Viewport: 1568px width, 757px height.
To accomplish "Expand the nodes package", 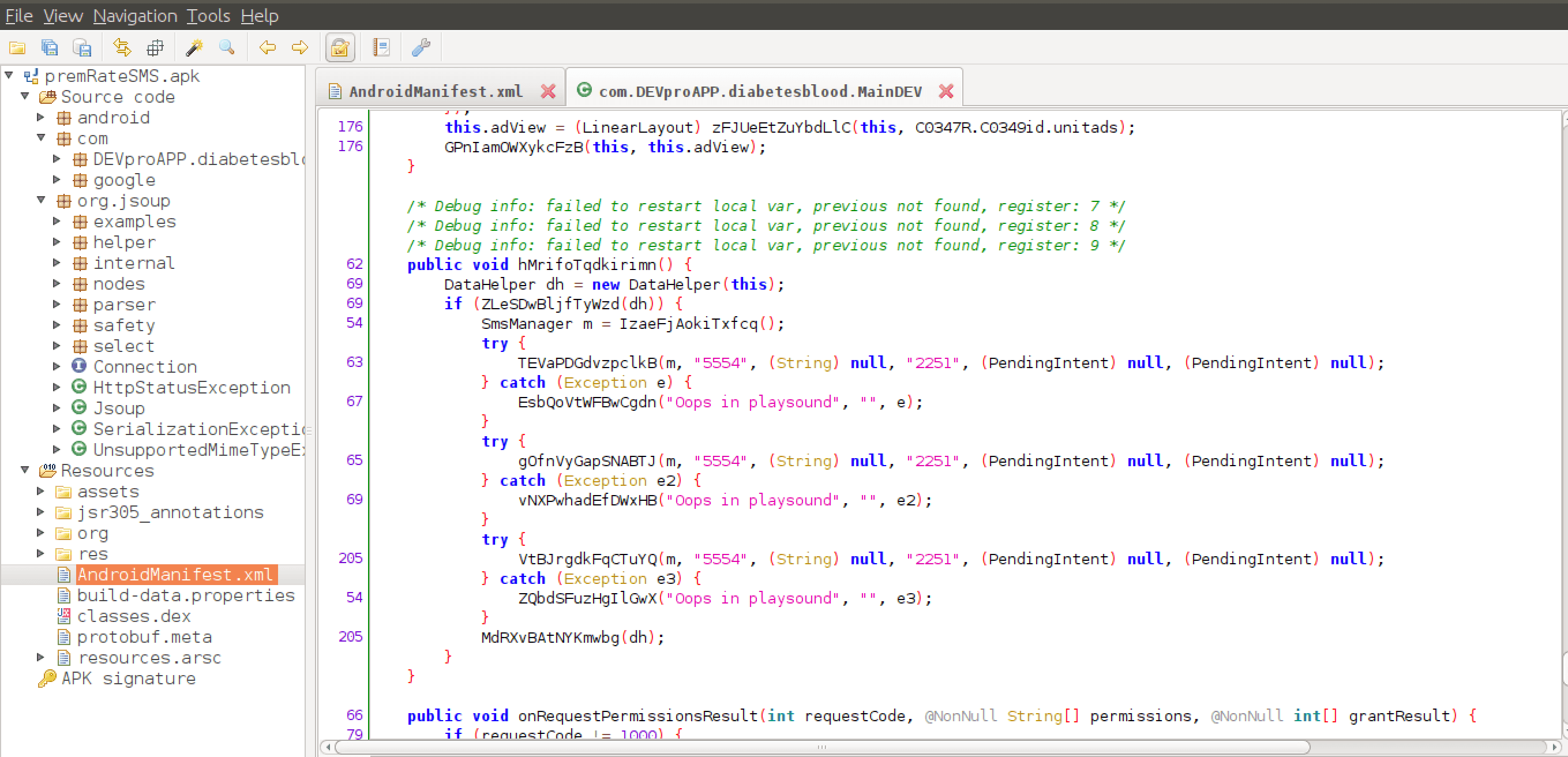I will click(x=57, y=283).
